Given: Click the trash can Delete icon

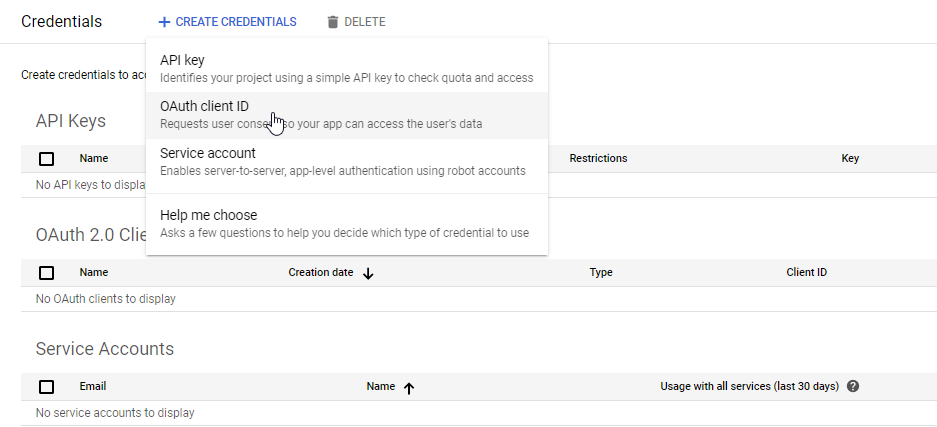Looking at the screenshot, I should [333, 22].
